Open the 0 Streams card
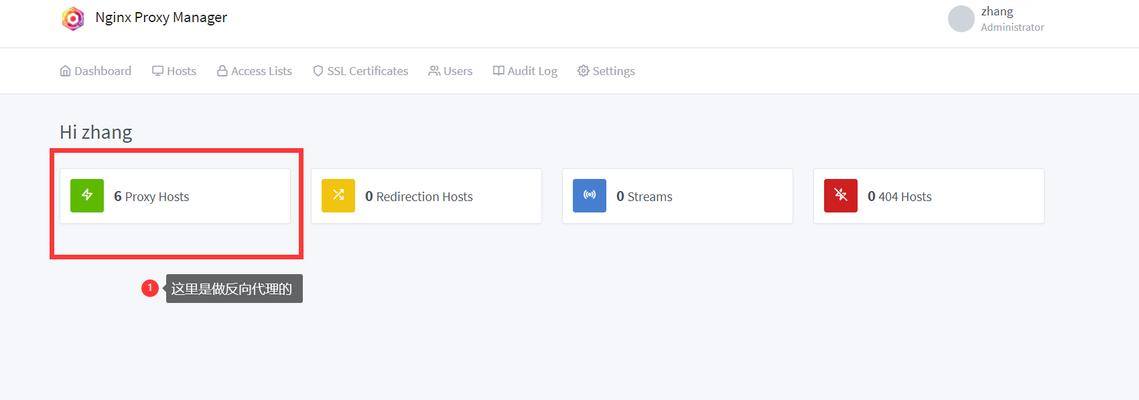 [678, 196]
